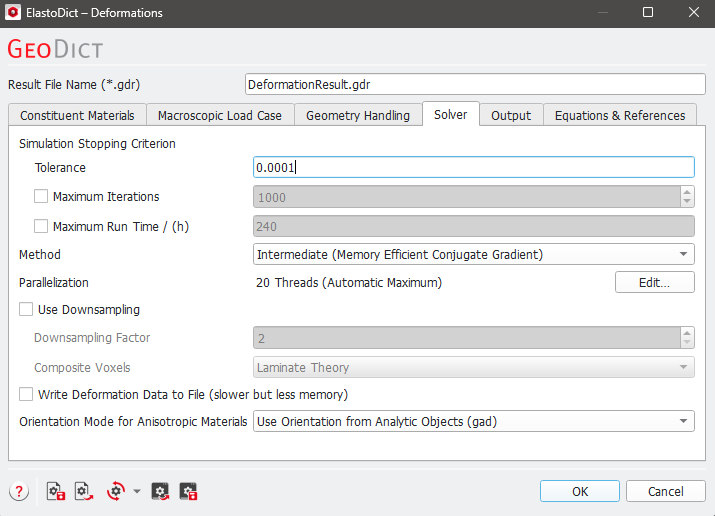The width and height of the screenshot is (715, 516).
Task: Click the ElastoDict app icon in title bar
Action: (x=13, y=12)
